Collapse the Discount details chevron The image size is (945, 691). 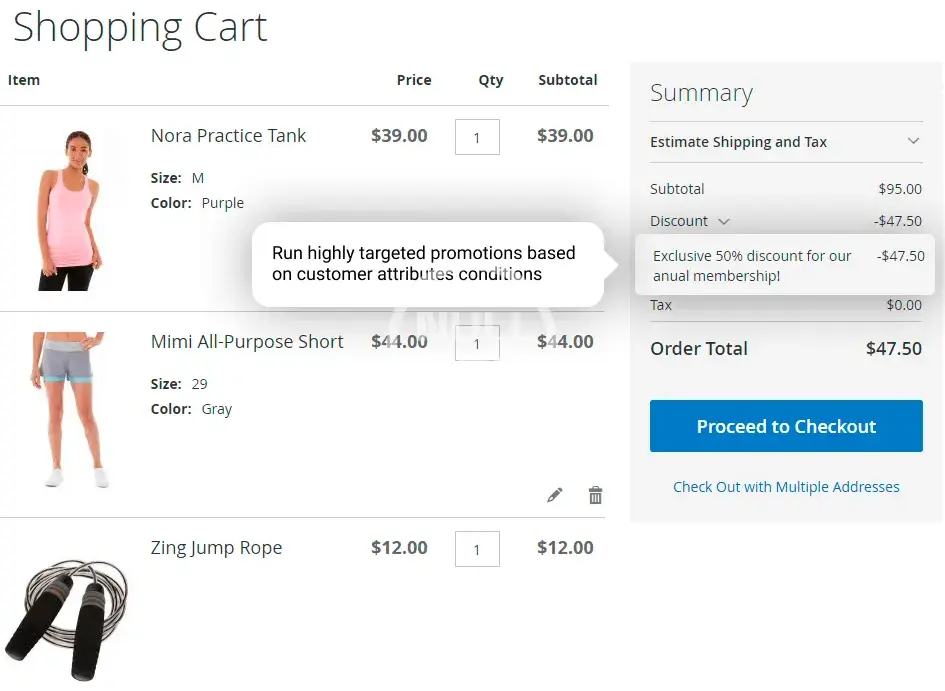(724, 221)
